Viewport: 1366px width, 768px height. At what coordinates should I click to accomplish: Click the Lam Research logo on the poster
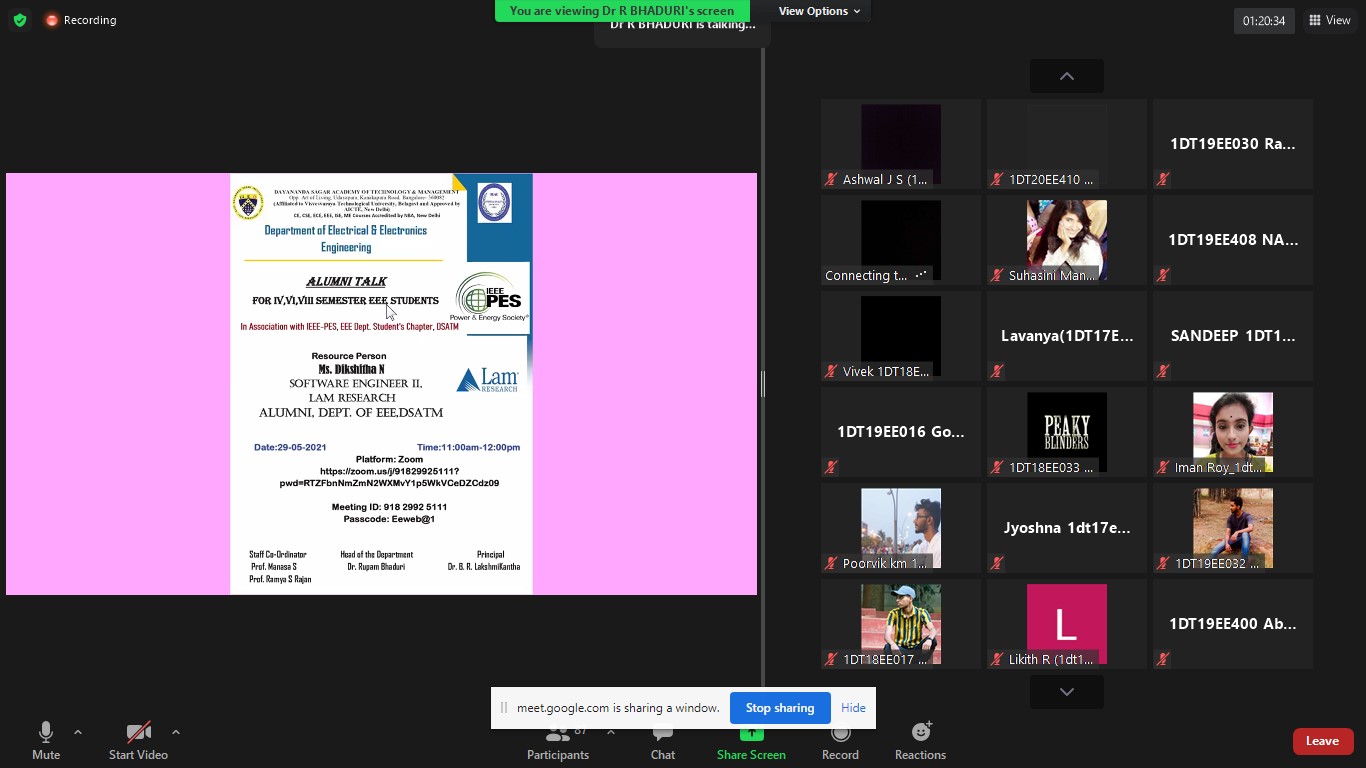click(488, 380)
